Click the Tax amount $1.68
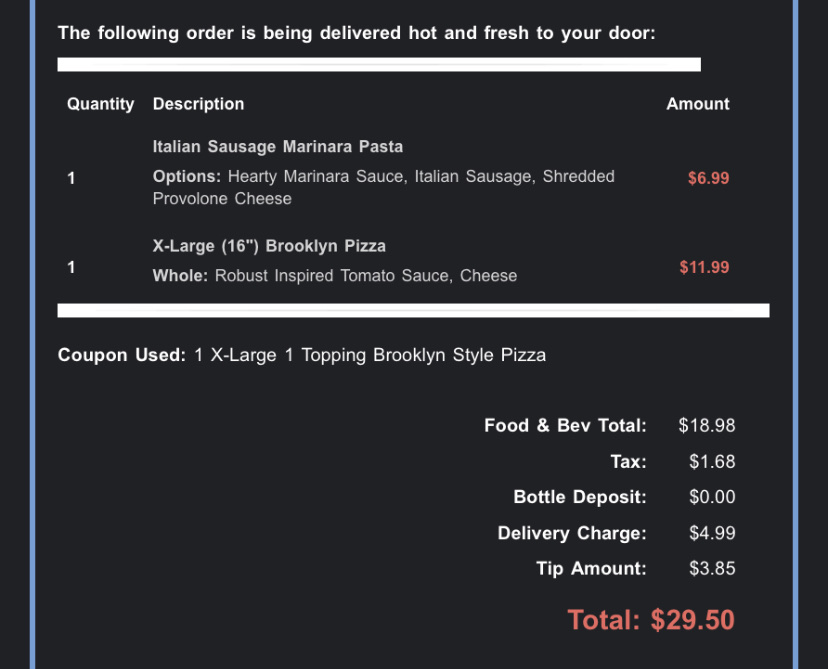The height and width of the screenshot is (669, 828). pyautogui.click(x=711, y=462)
